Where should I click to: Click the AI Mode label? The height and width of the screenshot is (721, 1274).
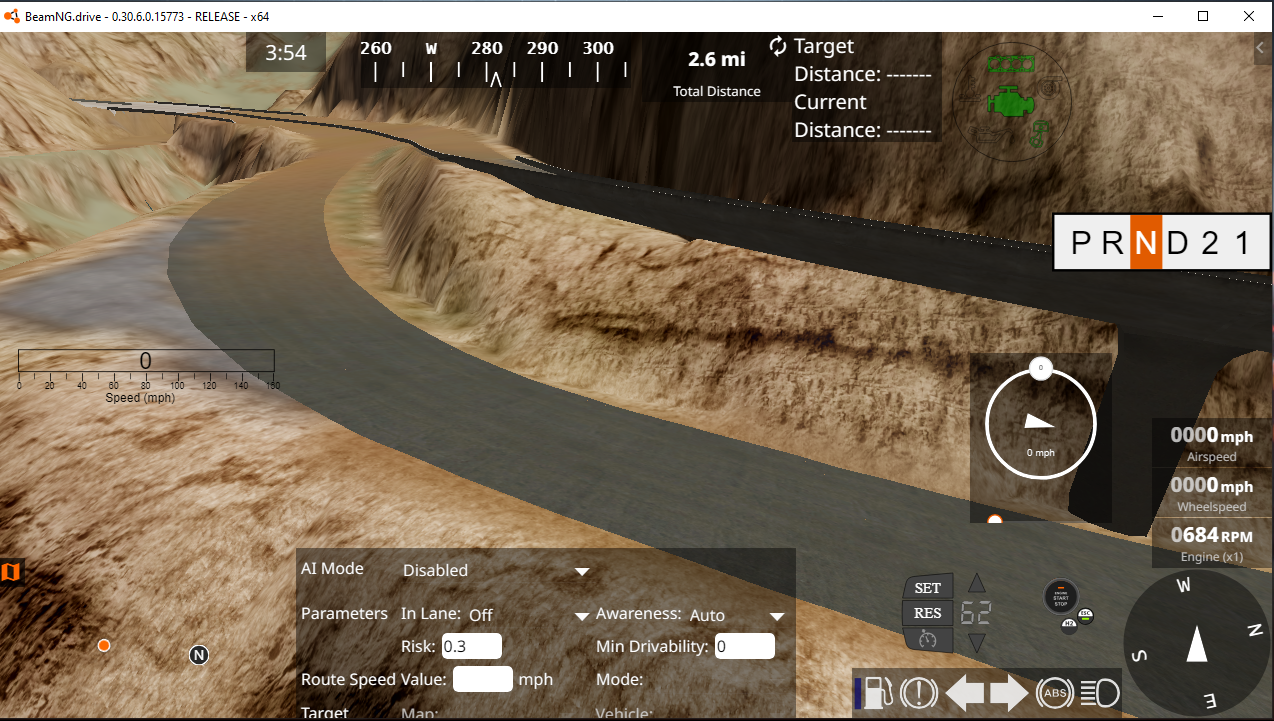point(332,568)
